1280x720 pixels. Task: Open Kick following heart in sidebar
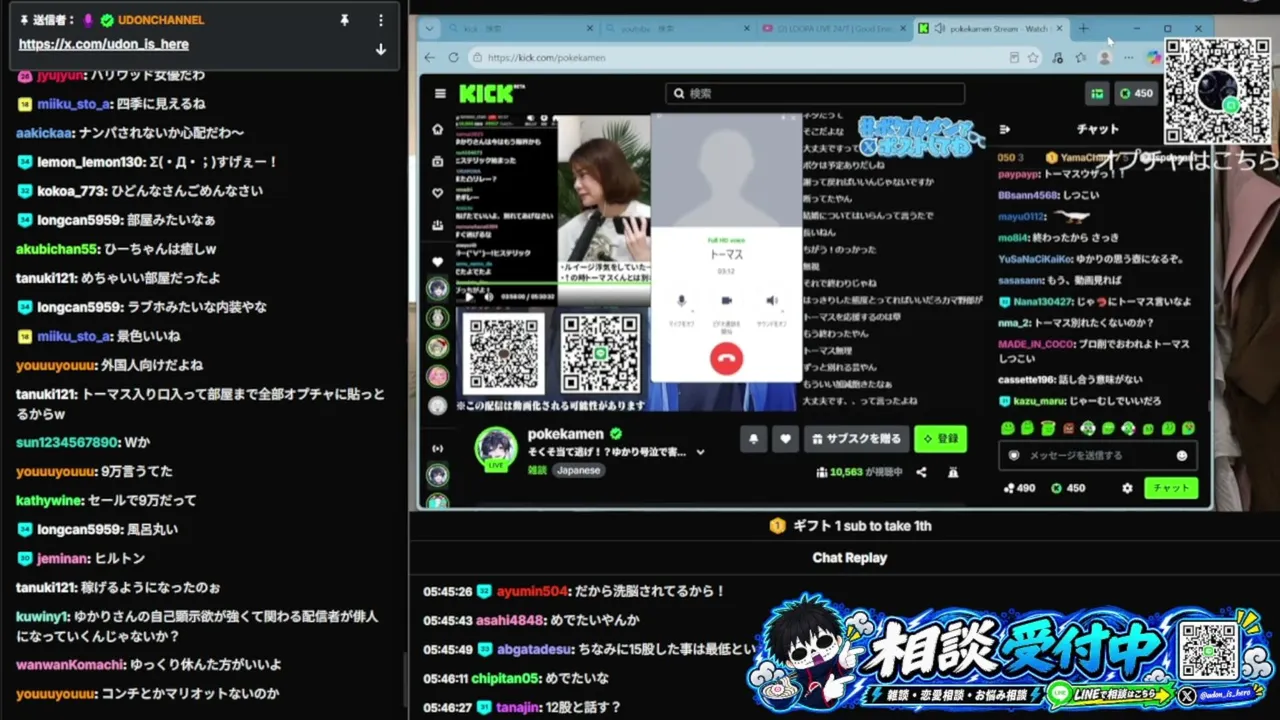(x=437, y=193)
